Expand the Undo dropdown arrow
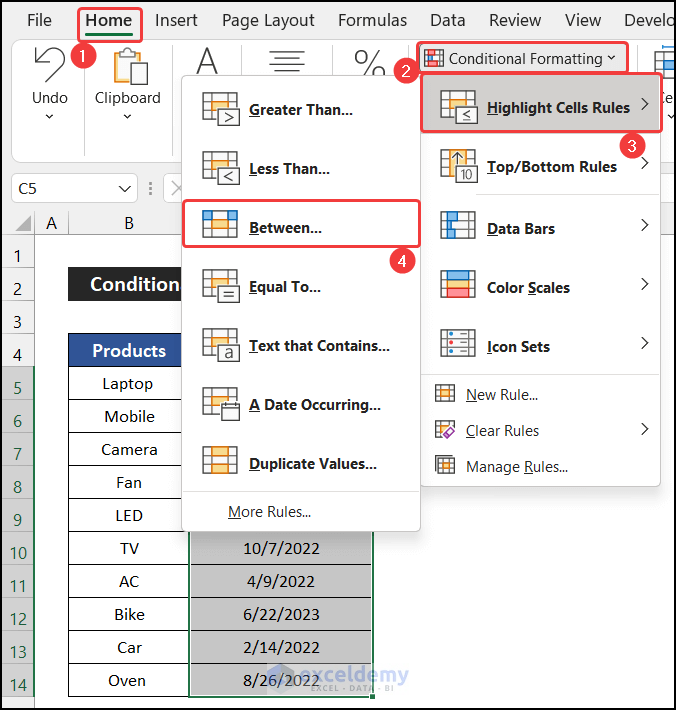The image size is (676, 710). pyautogui.click(x=49, y=116)
